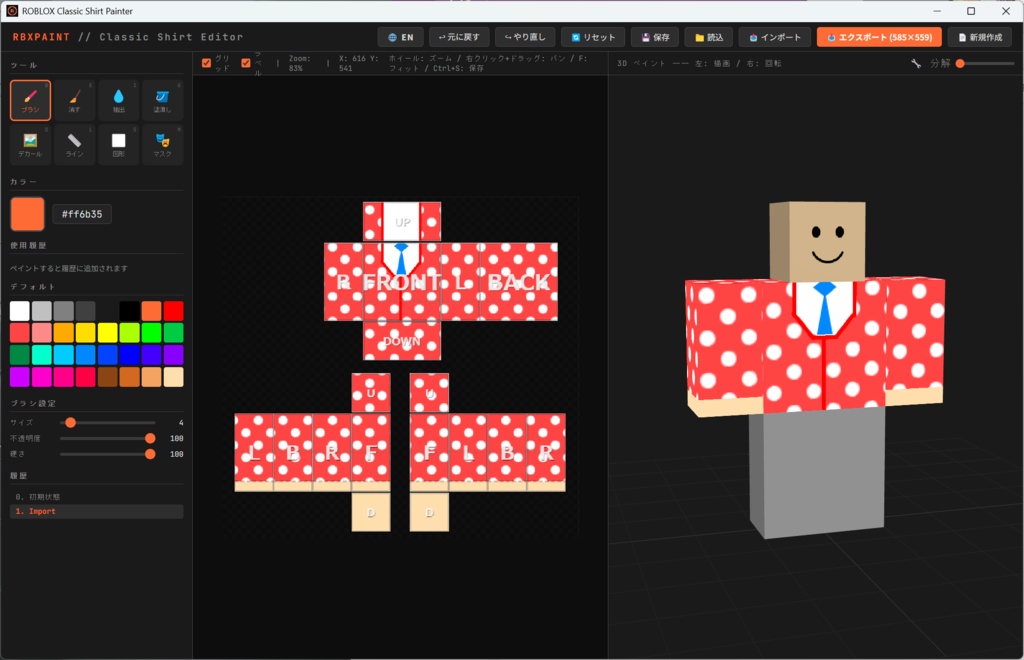Choose the ライン (Line) tool
Image resolution: width=1024 pixels, height=660 pixels.
[74, 145]
